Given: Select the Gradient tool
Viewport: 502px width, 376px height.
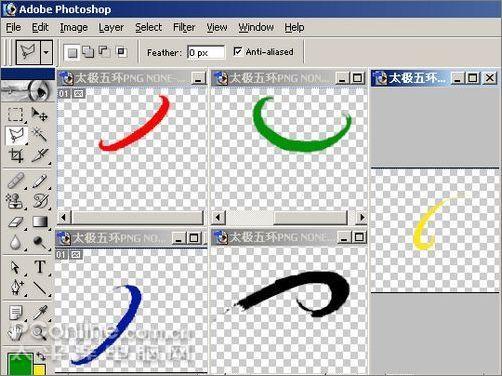Looking at the screenshot, I should (x=40, y=222).
